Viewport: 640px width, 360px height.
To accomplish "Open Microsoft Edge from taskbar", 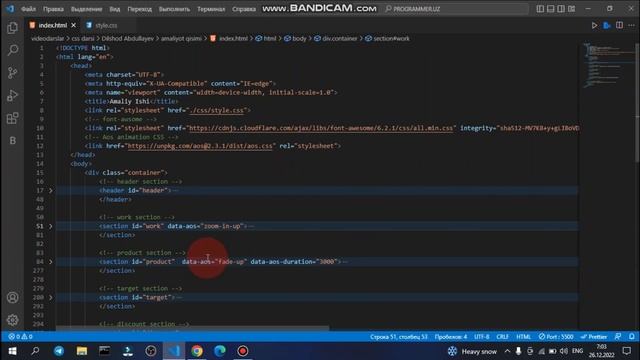I will [220, 351].
